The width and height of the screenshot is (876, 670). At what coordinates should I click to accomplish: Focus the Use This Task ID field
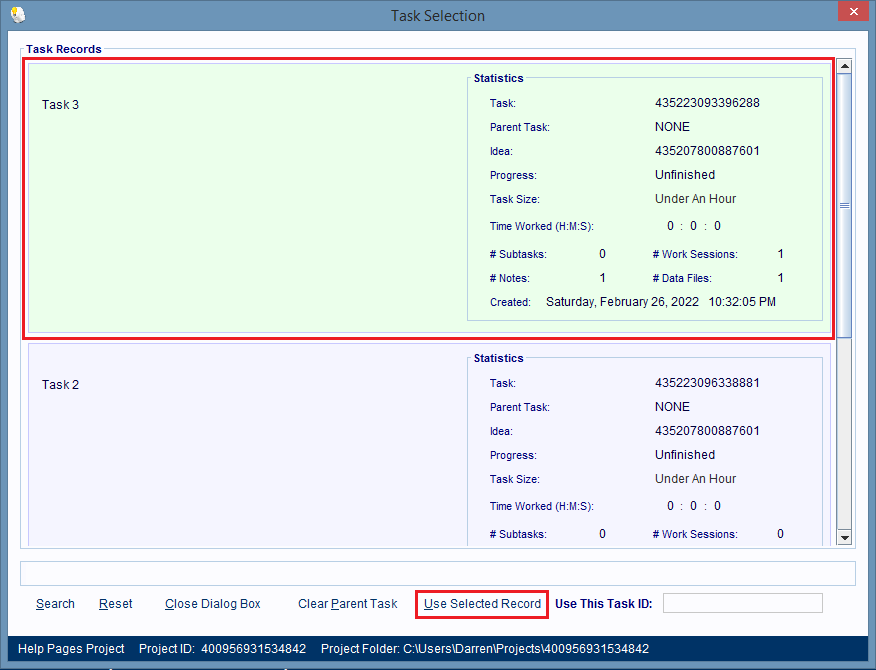(x=742, y=603)
